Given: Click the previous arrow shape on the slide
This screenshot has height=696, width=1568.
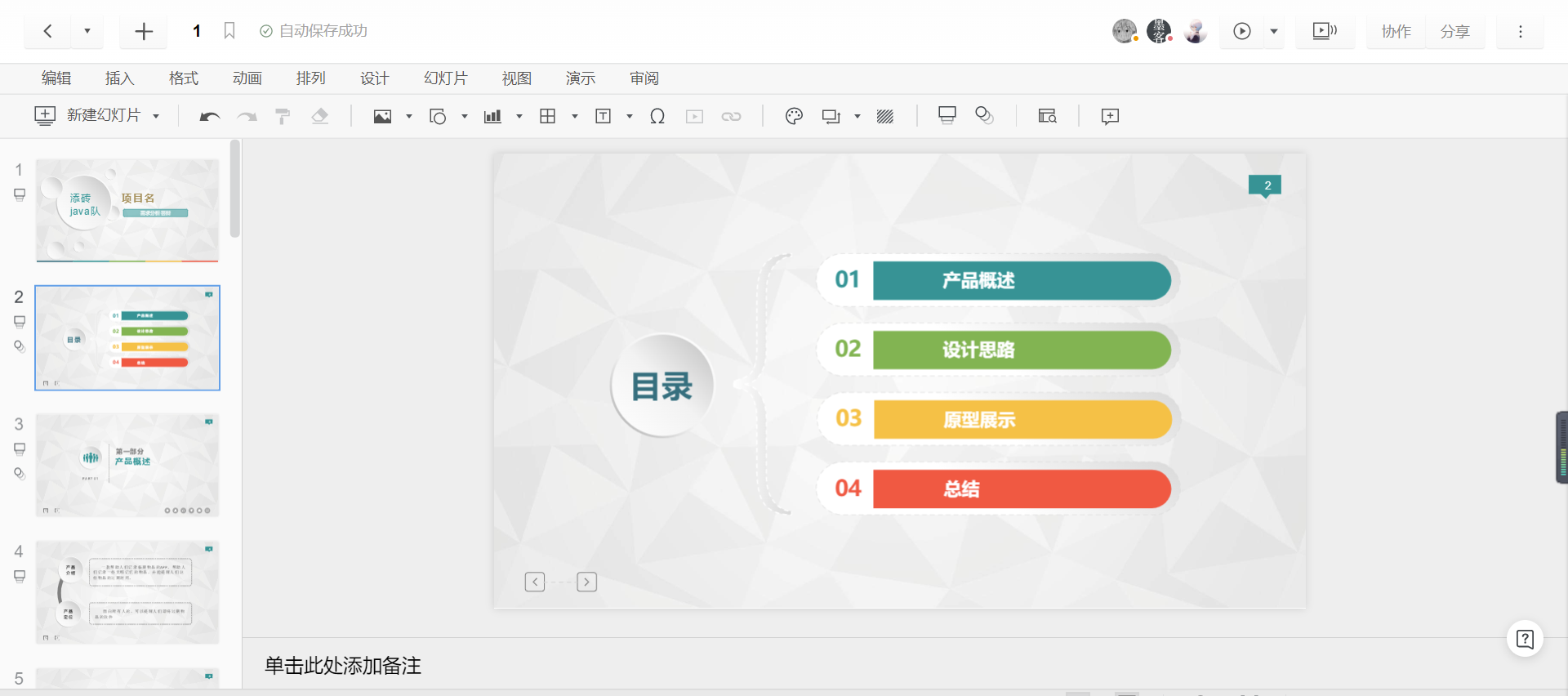Looking at the screenshot, I should (535, 582).
